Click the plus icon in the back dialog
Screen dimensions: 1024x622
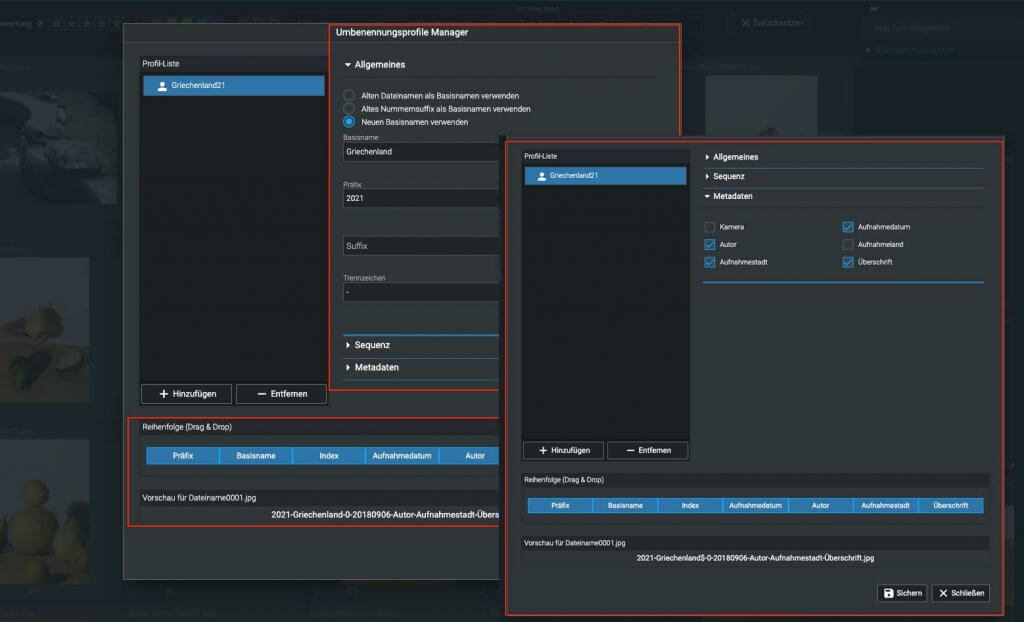[x=164, y=394]
